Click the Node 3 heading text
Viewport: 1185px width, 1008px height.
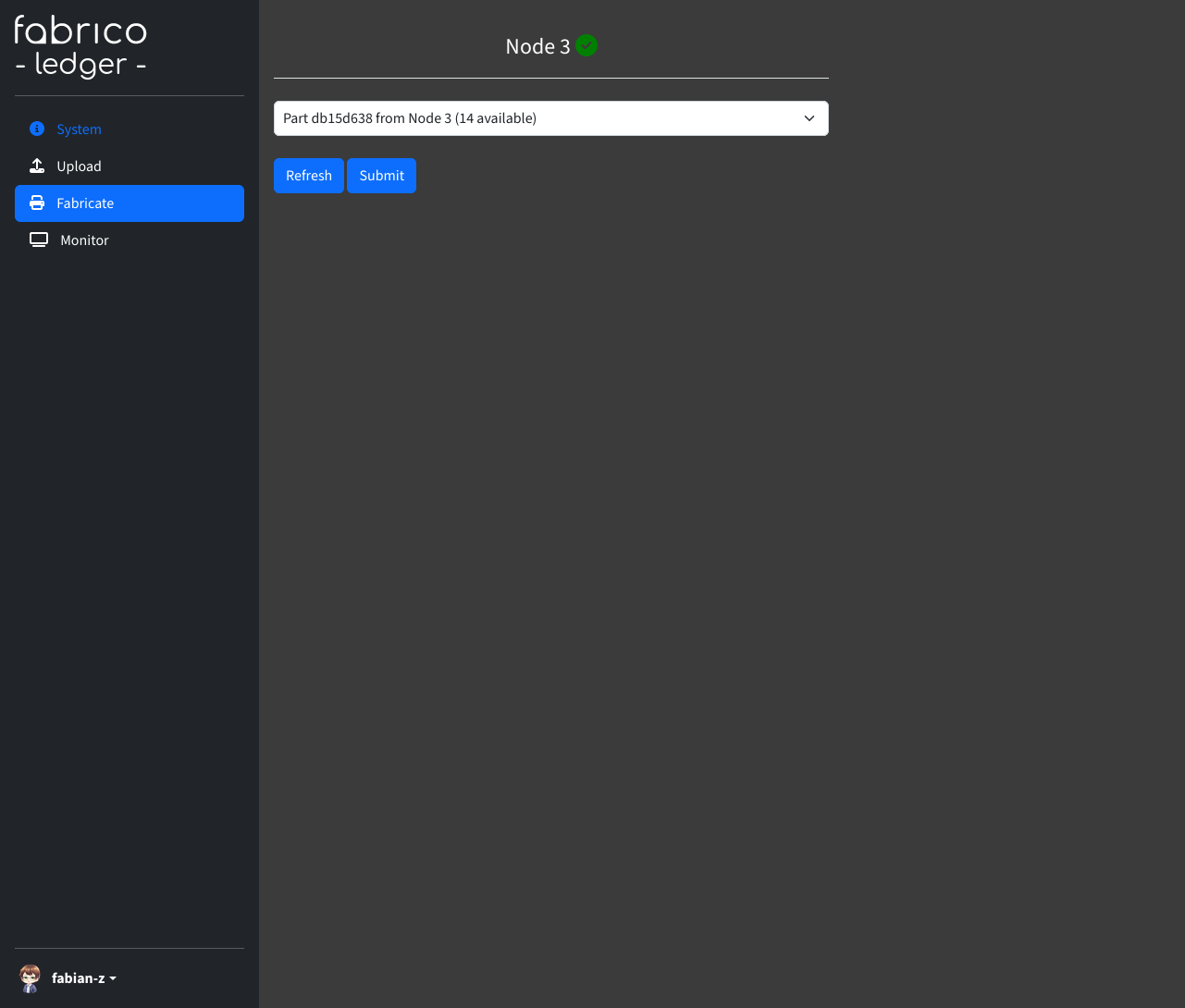pyautogui.click(x=537, y=46)
